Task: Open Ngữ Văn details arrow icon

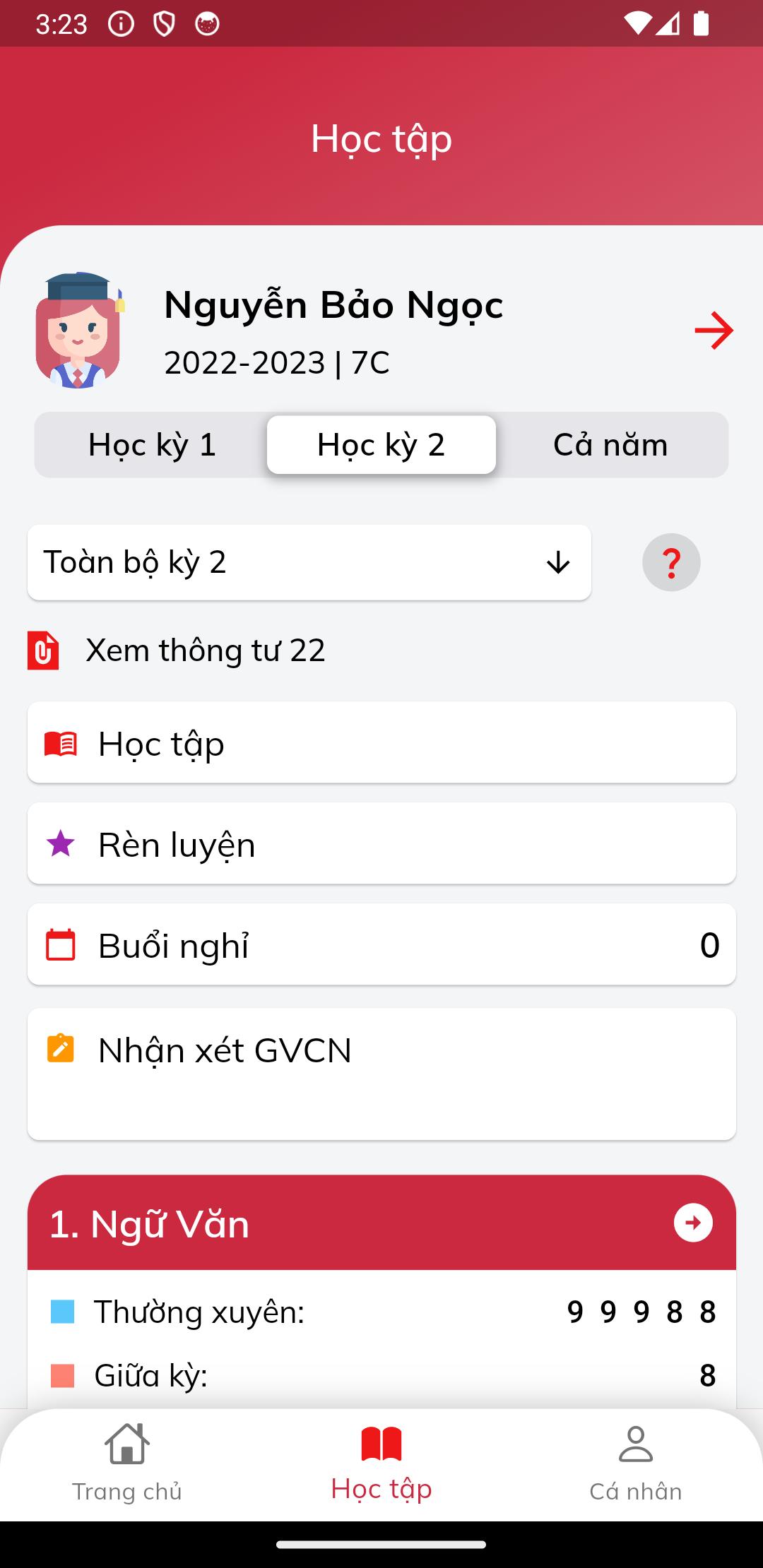Action: pyautogui.click(x=693, y=1223)
